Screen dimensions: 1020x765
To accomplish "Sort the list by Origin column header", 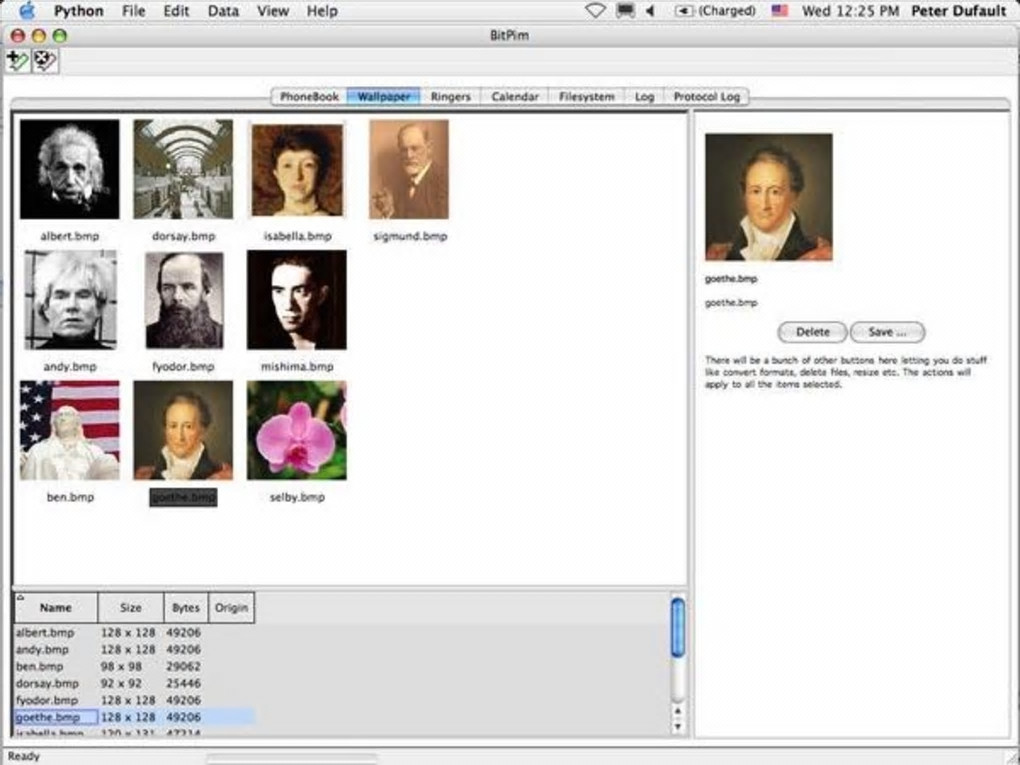I will pos(232,608).
